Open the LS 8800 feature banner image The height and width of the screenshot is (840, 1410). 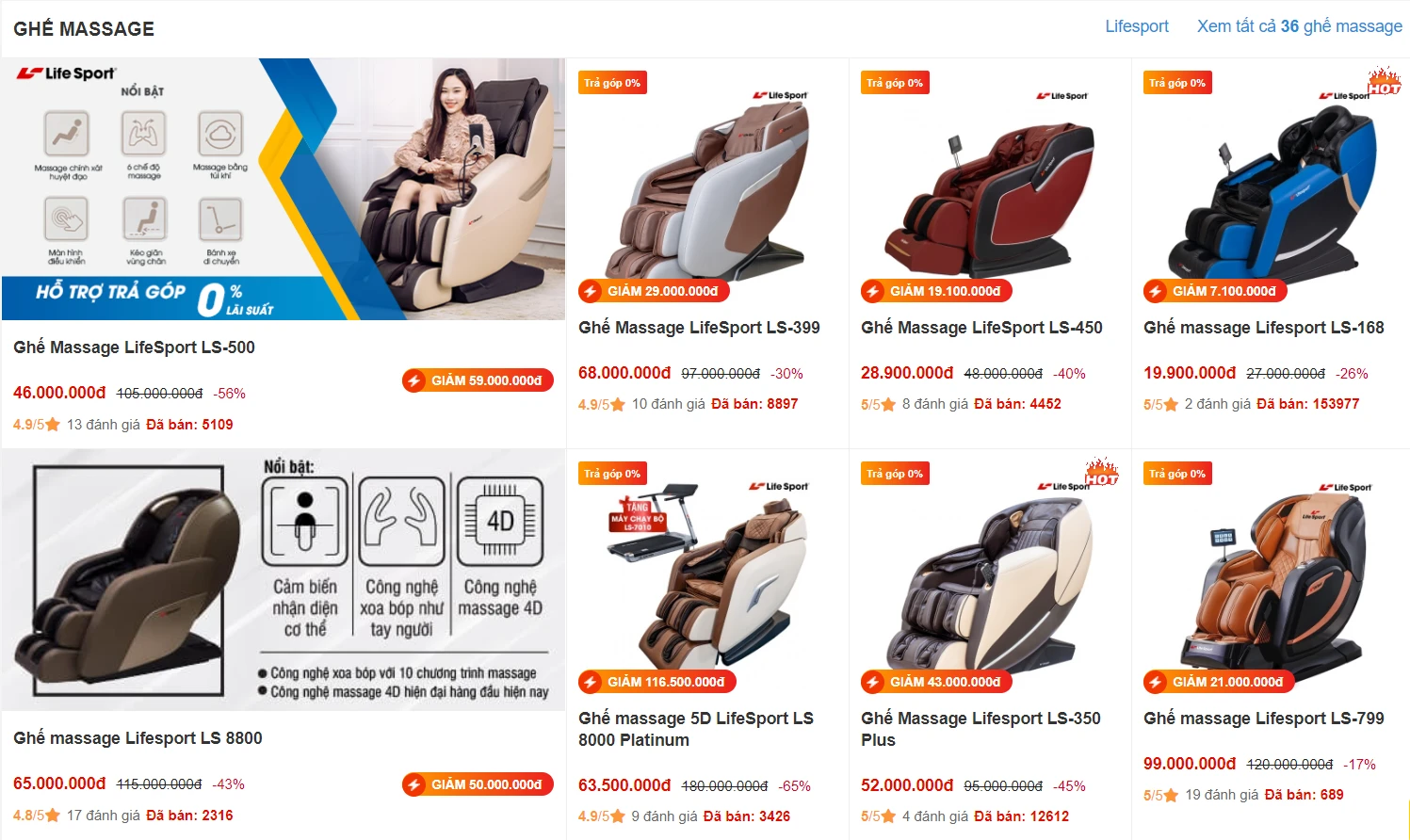pos(284,580)
